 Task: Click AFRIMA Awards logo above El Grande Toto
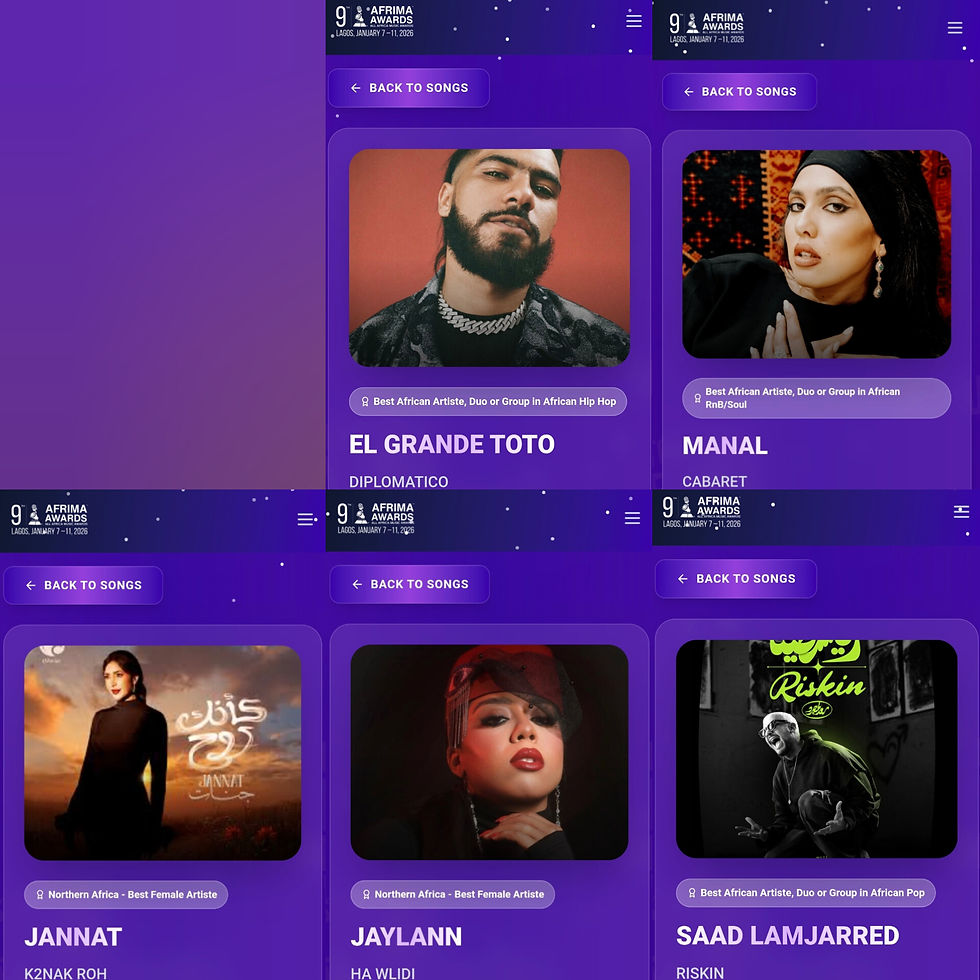point(374,21)
